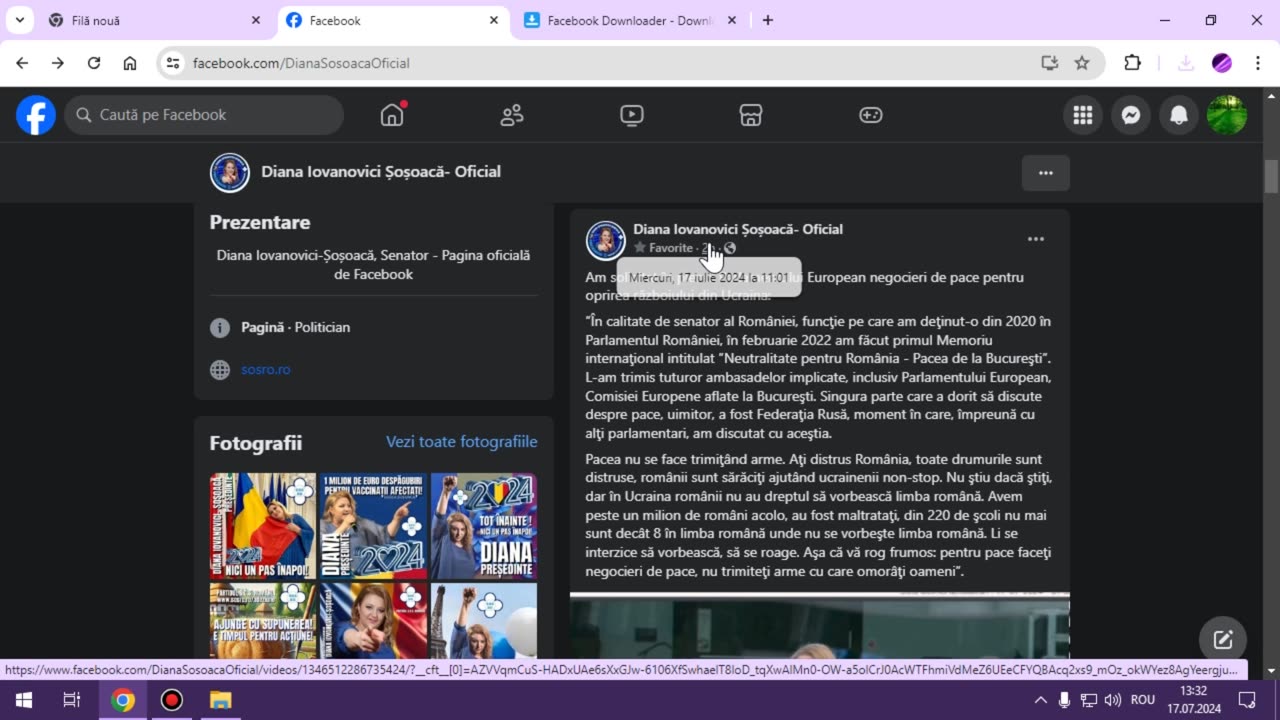Image resolution: width=1280 pixels, height=720 pixels.
Task: Open the Video (Watch) icon
Action: (631, 115)
